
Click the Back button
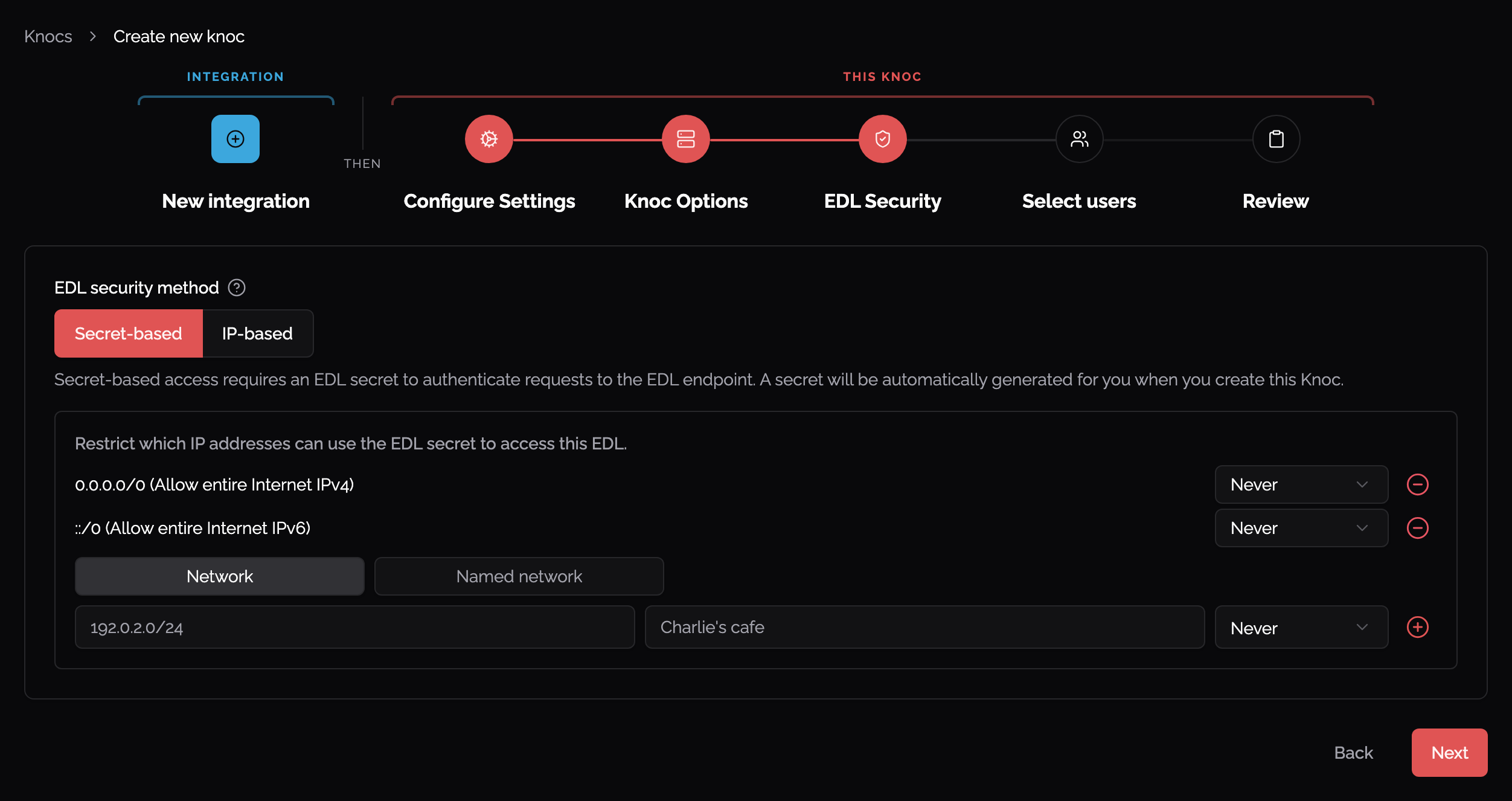point(1354,753)
